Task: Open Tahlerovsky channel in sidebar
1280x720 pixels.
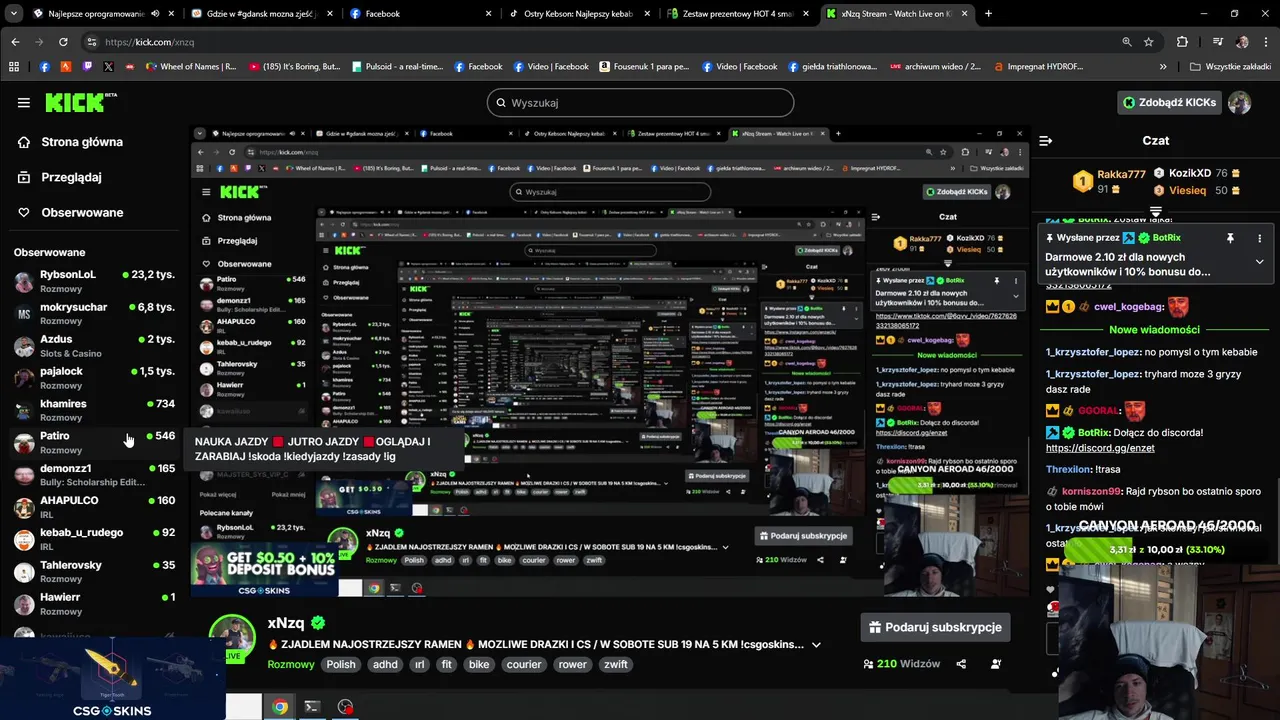Action: (x=95, y=571)
